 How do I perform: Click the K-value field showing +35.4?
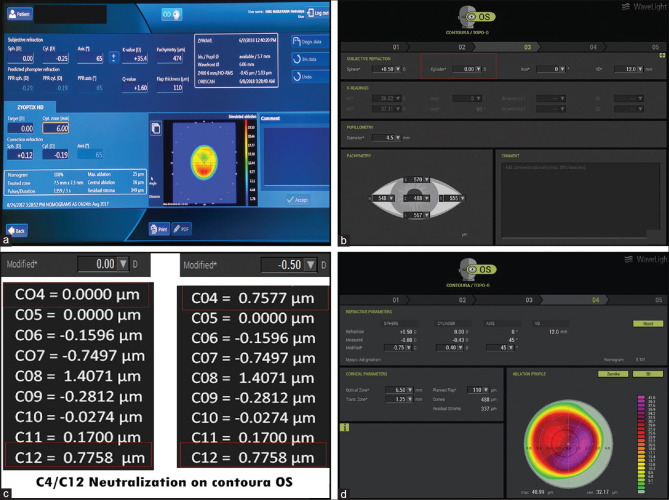135,58
